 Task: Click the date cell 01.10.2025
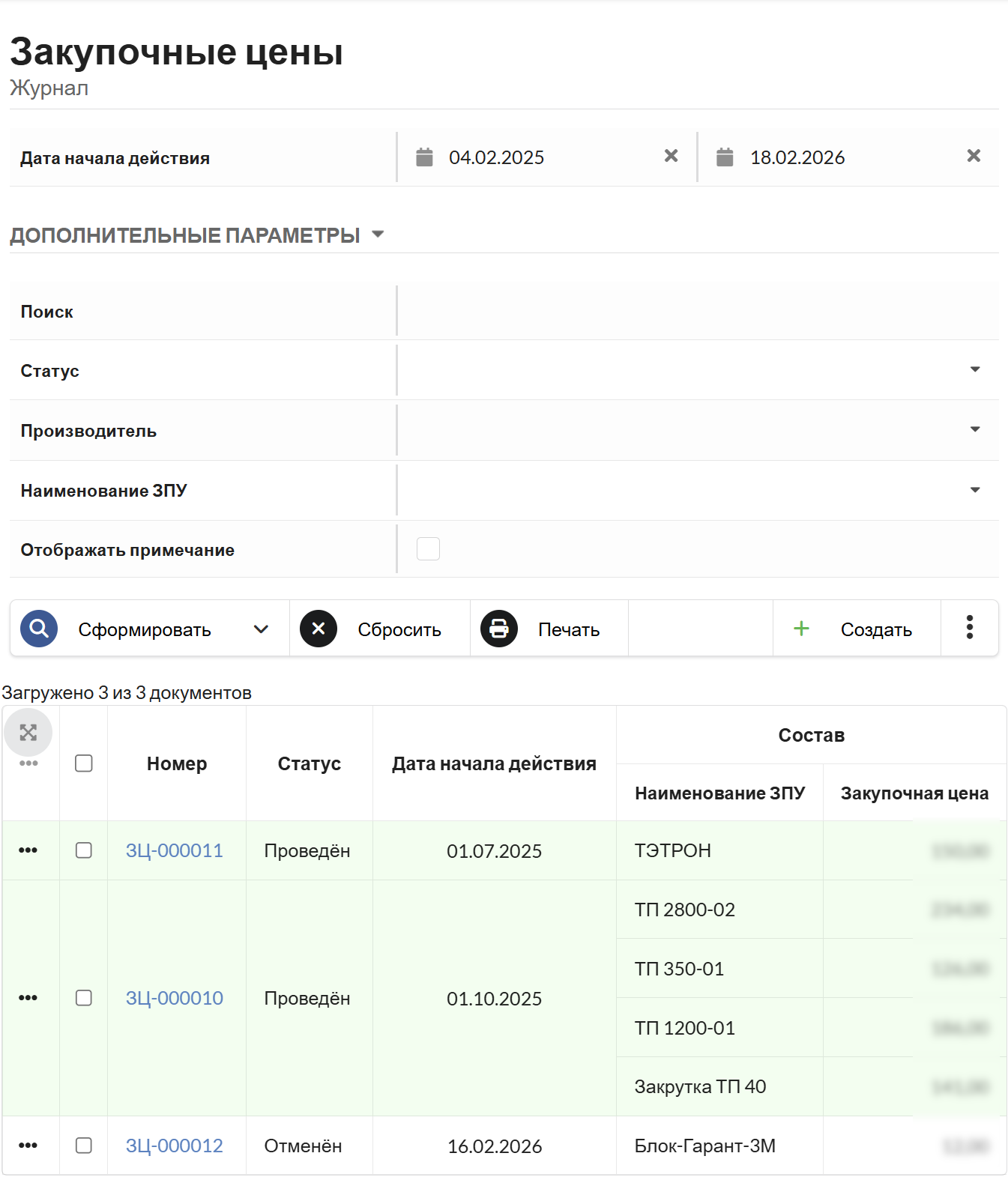(x=495, y=999)
